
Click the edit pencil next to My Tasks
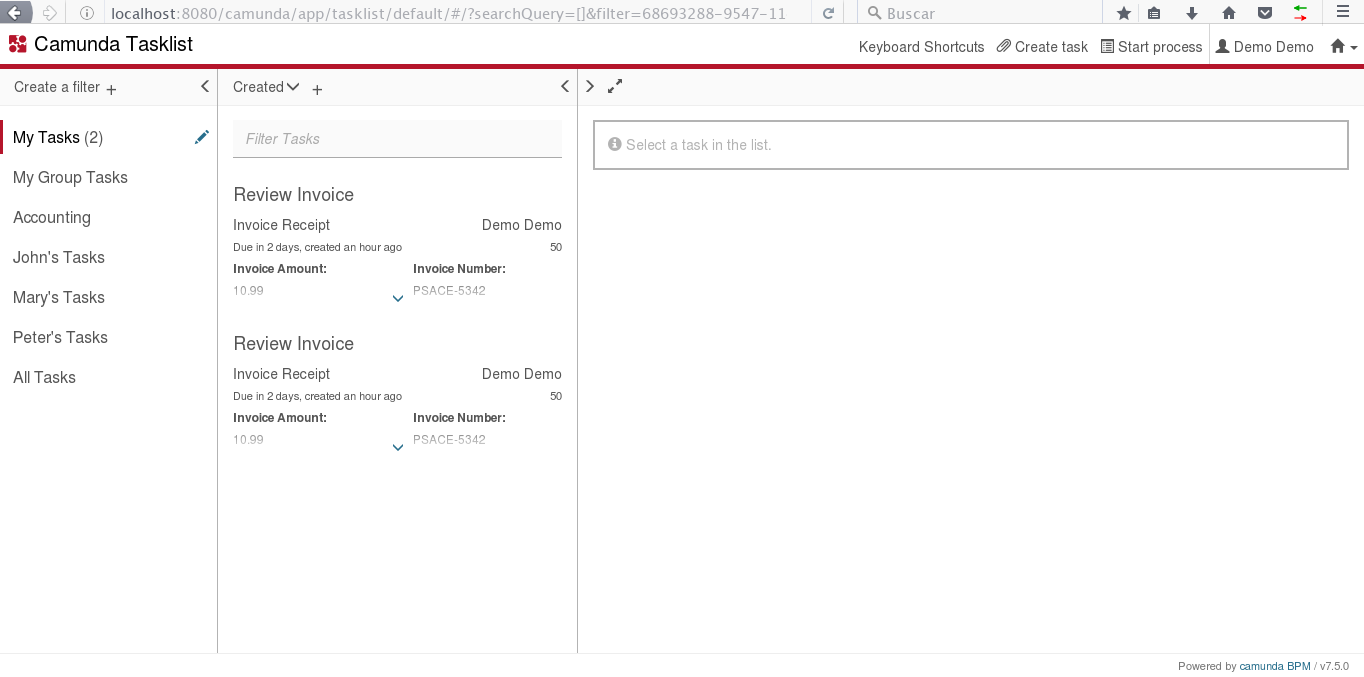(202, 137)
